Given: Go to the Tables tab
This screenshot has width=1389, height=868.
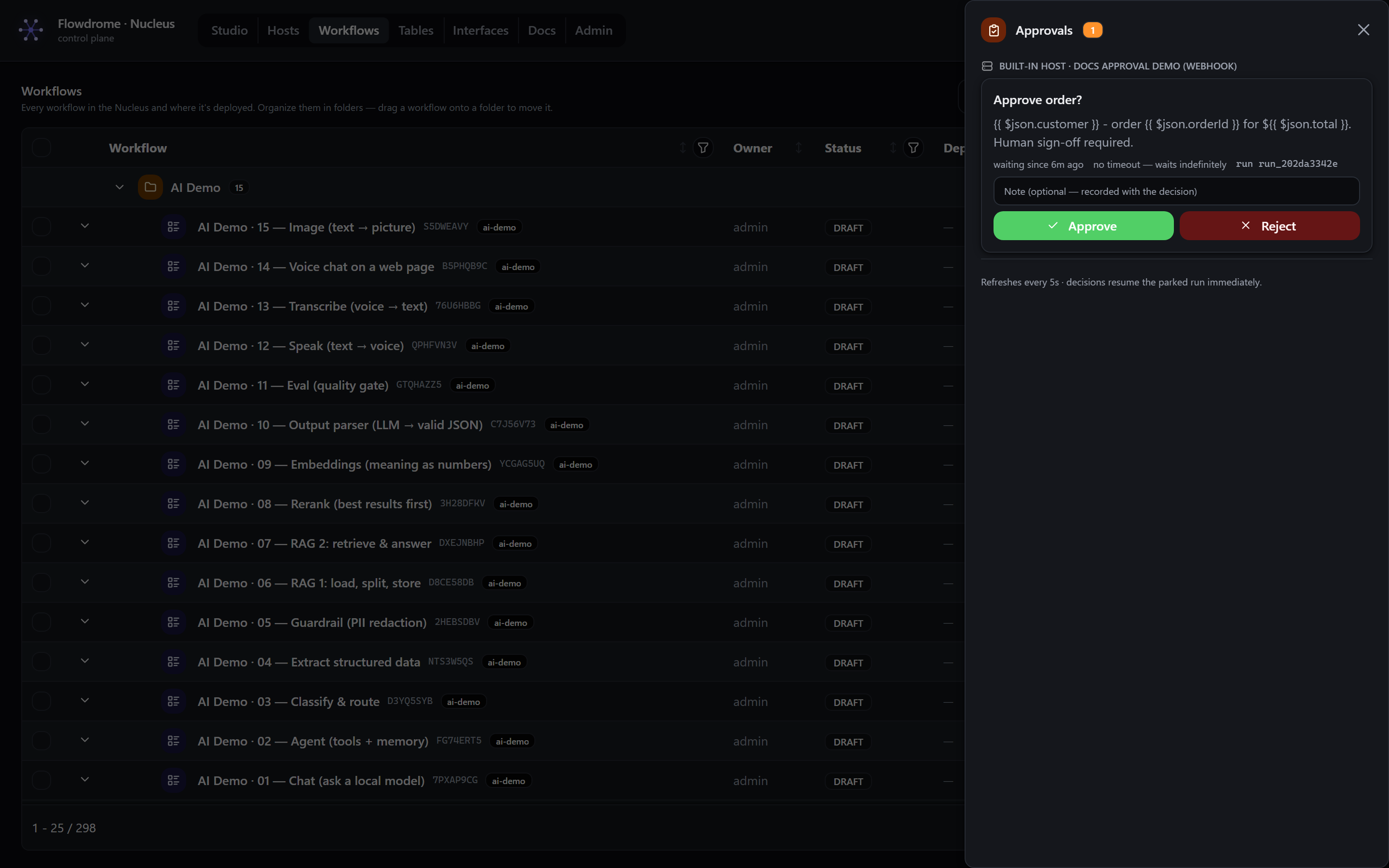Looking at the screenshot, I should (x=416, y=30).
